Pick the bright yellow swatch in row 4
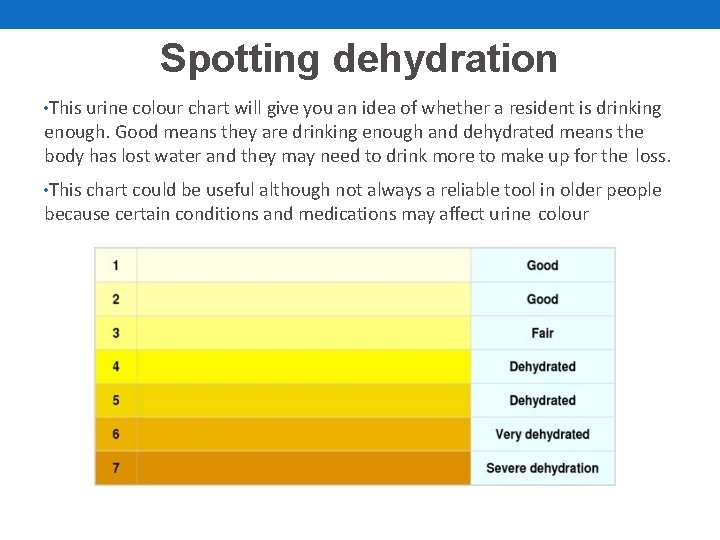The height and width of the screenshot is (540, 720). point(303,367)
